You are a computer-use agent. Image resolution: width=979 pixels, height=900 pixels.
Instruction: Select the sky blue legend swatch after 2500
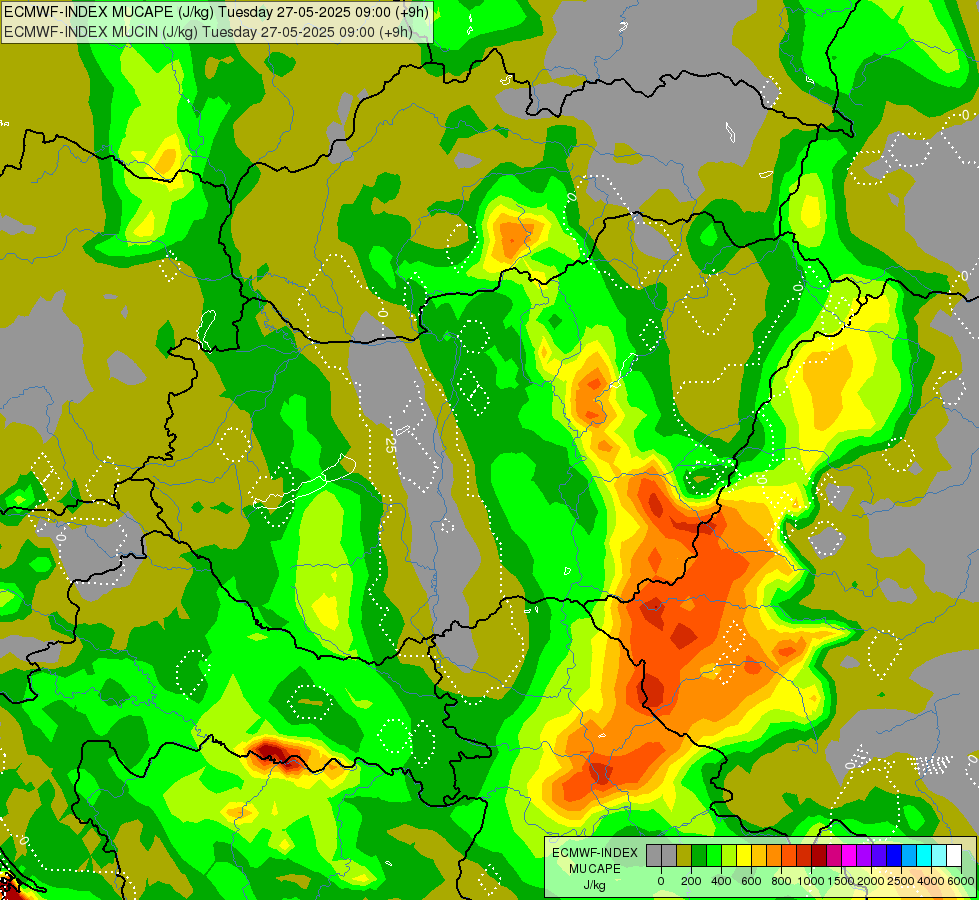click(910, 855)
